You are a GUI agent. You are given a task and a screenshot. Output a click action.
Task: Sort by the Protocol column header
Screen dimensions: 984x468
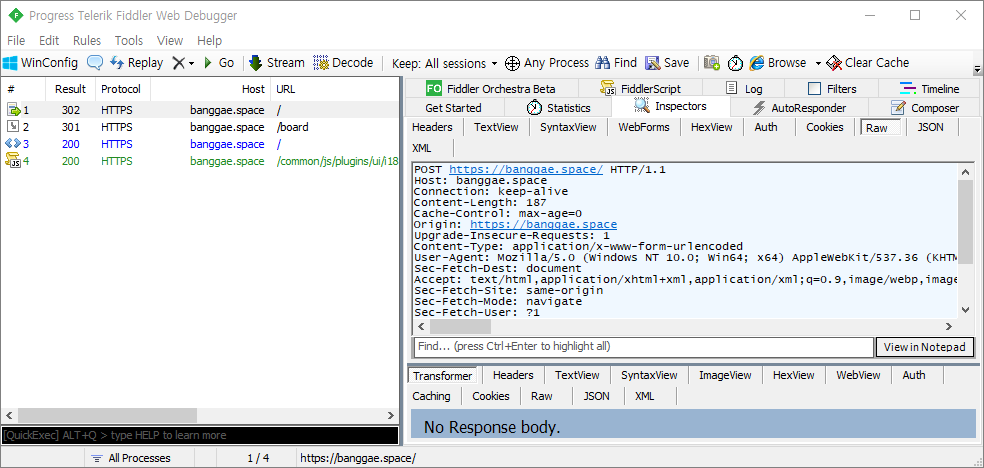tap(122, 89)
